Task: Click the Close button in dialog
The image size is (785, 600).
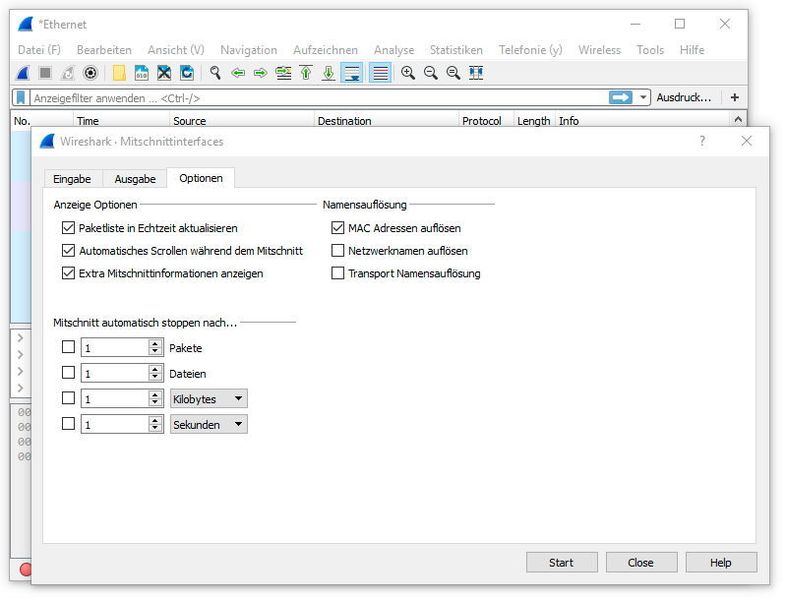Action: [x=641, y=562]
